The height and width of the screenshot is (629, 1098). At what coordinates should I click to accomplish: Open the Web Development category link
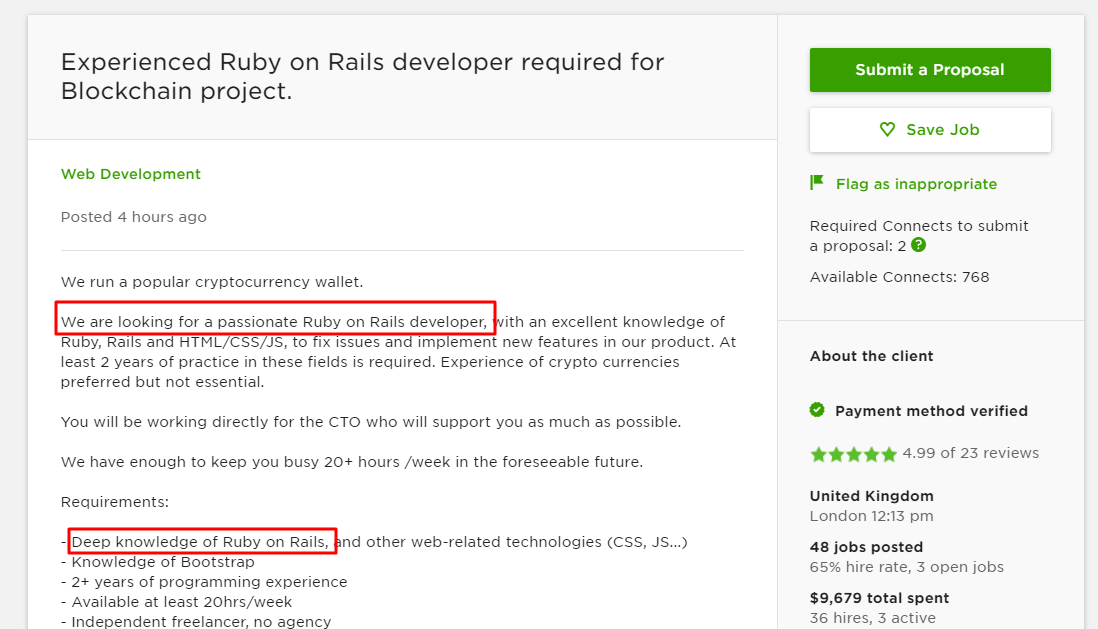(x=131, y=174)
